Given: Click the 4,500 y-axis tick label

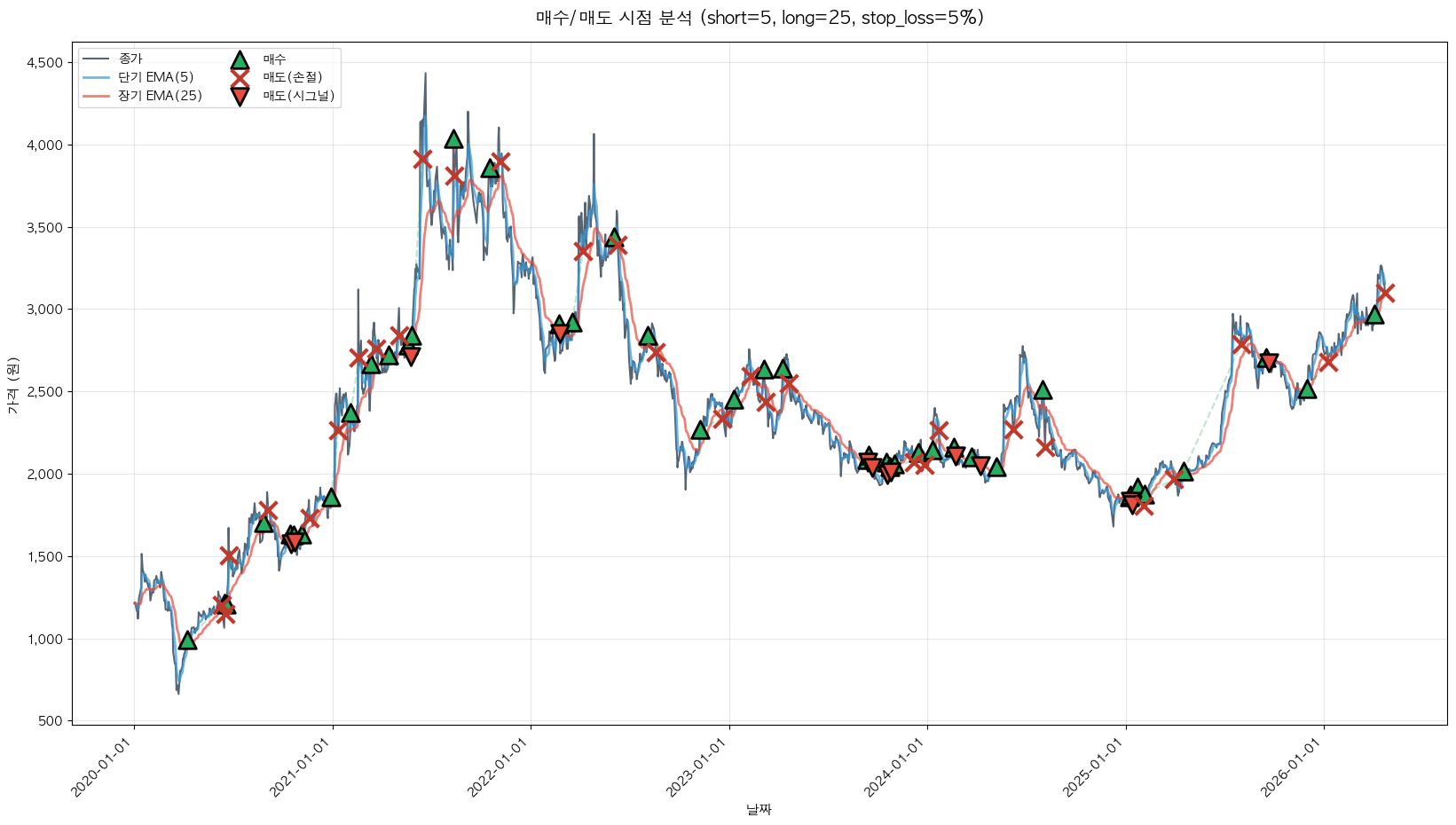Looking at the screenshot, I should (43, 63).
